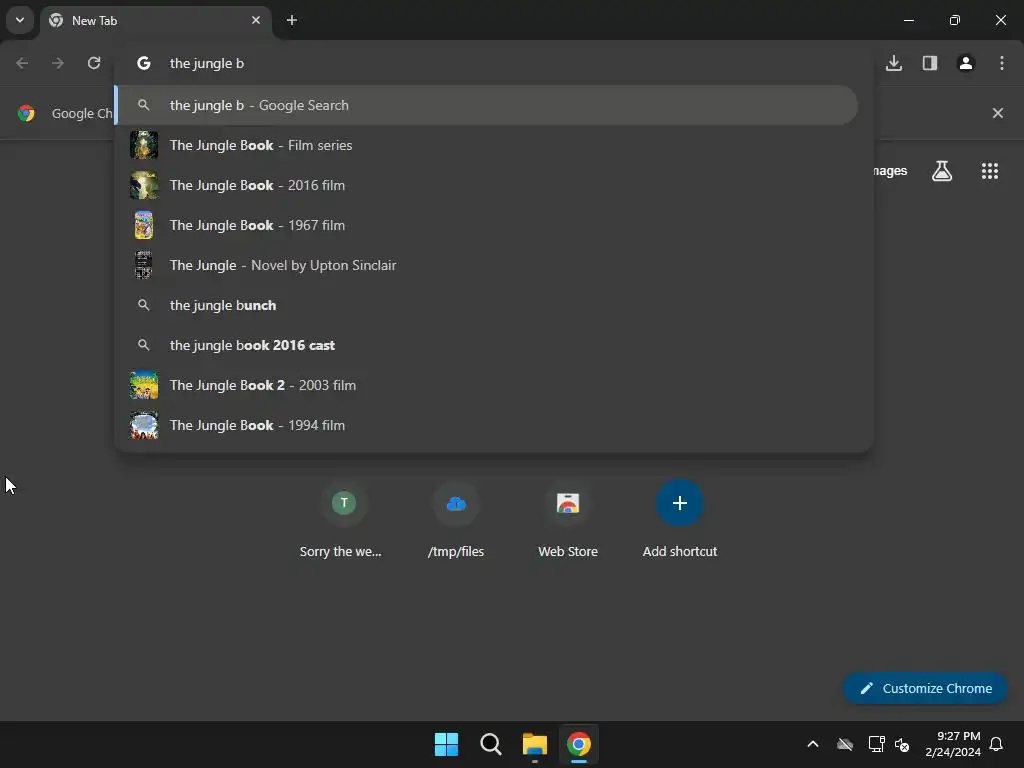Click the muted volume tray icon
This screenshot has height=768, width=1024.
tap(903, 744)
